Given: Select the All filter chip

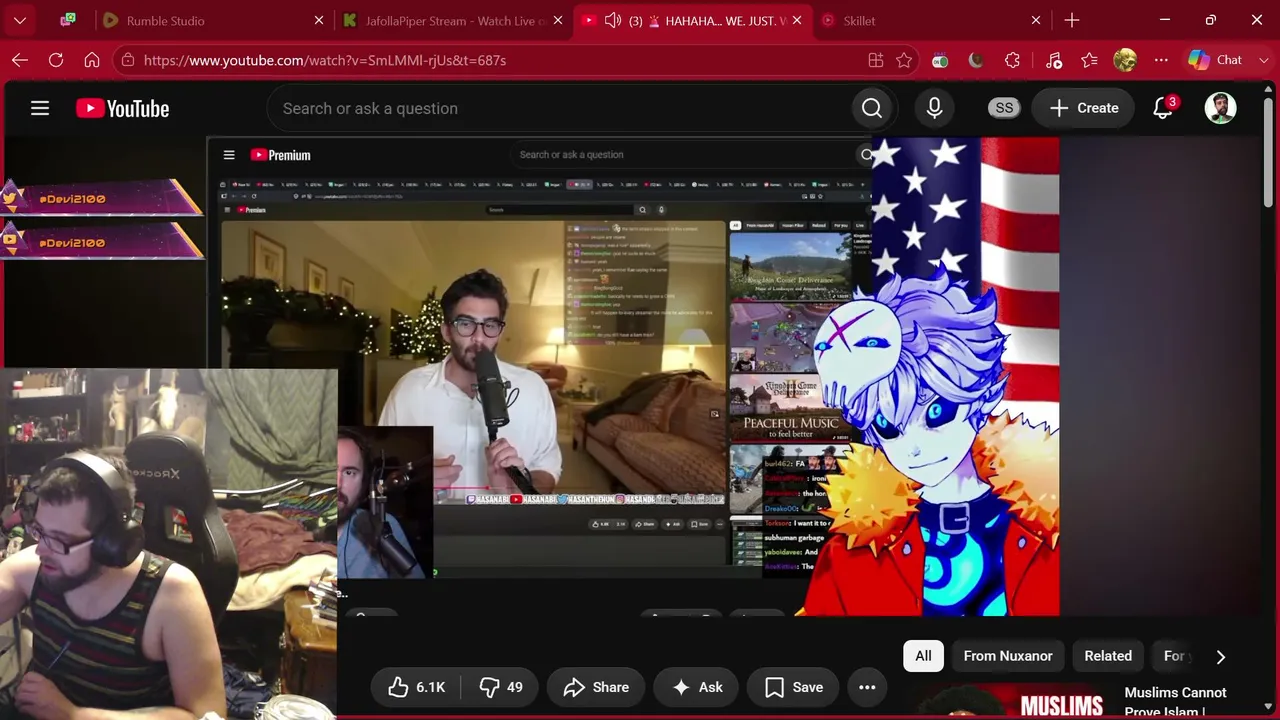Looking at the screenshot, I should click(x=923, y=656).
